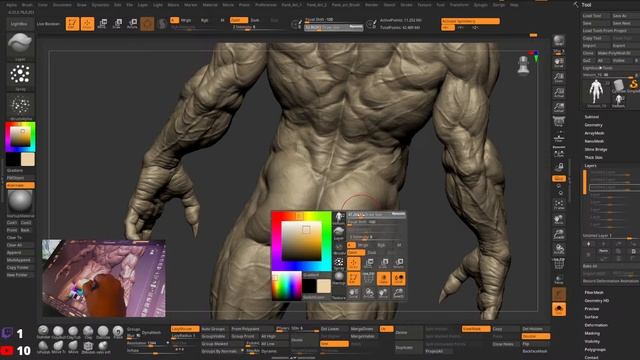Enable Zsub sculpt mode
640x360 pixels.
point(255,20)
